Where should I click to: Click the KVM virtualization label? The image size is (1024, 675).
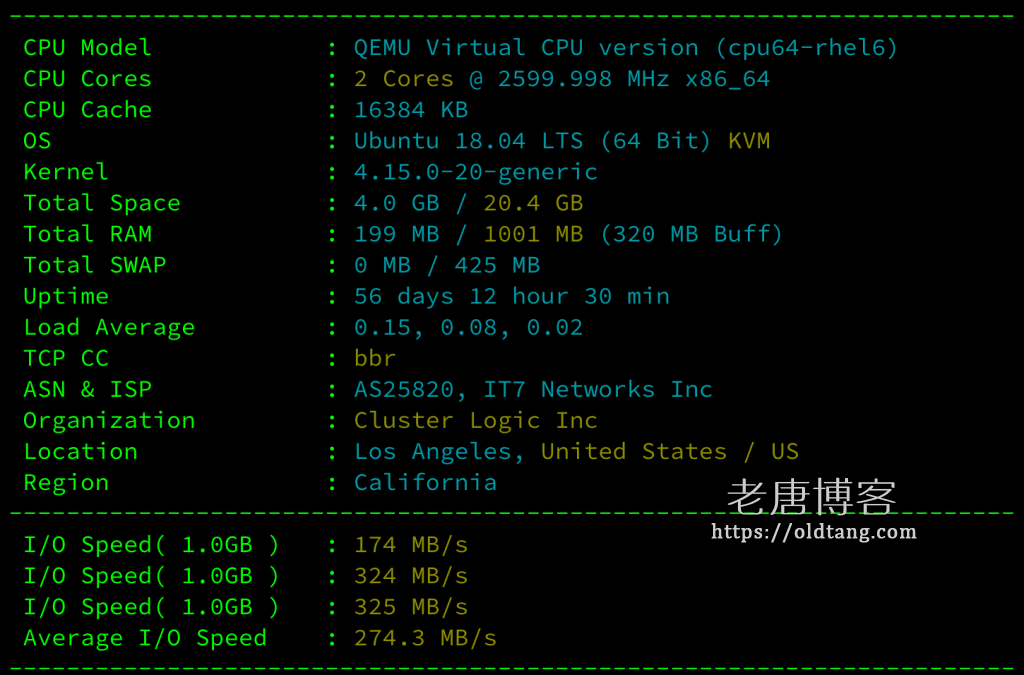click(x=749, y=141)
